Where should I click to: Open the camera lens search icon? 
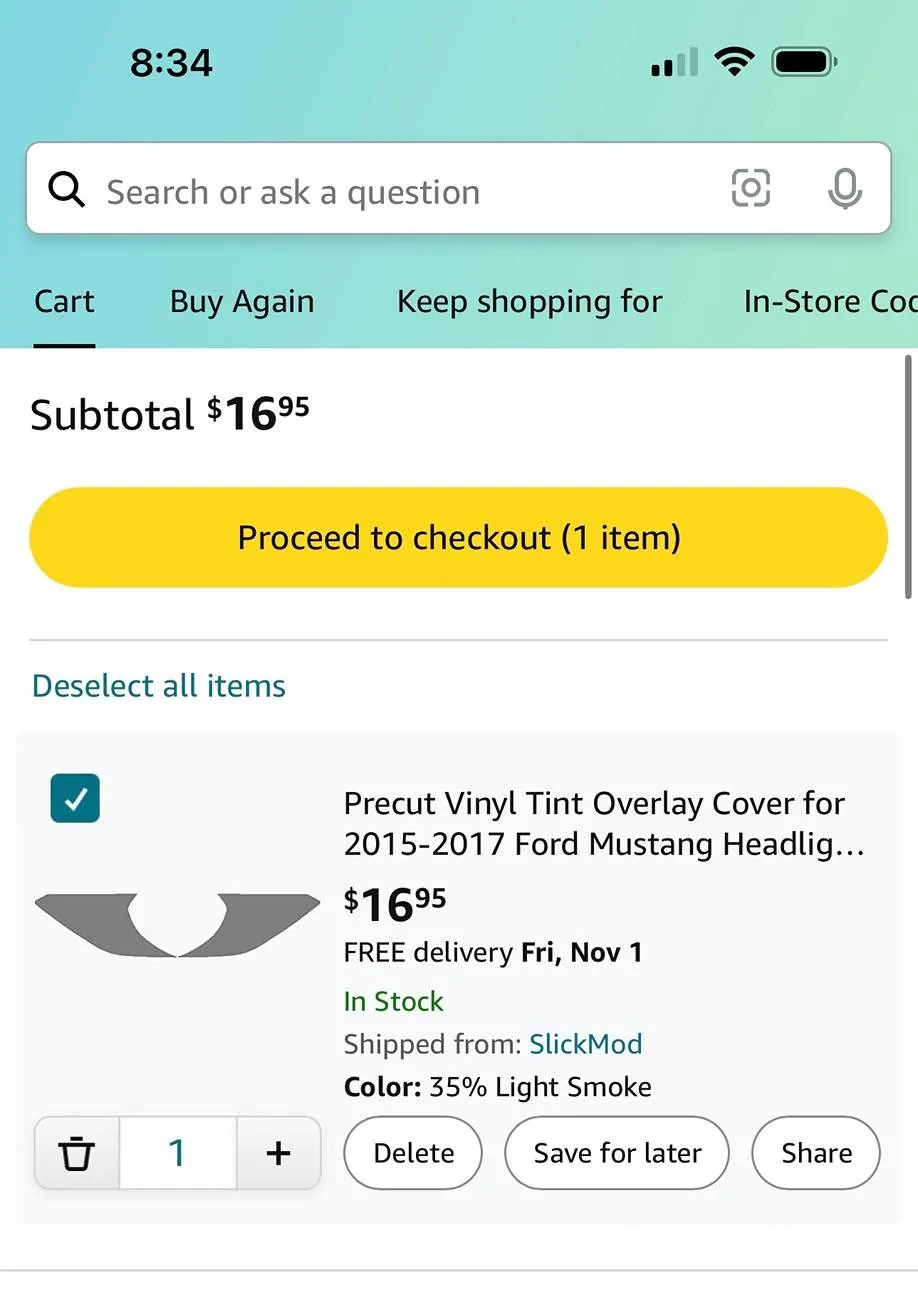tap(750, 188)
